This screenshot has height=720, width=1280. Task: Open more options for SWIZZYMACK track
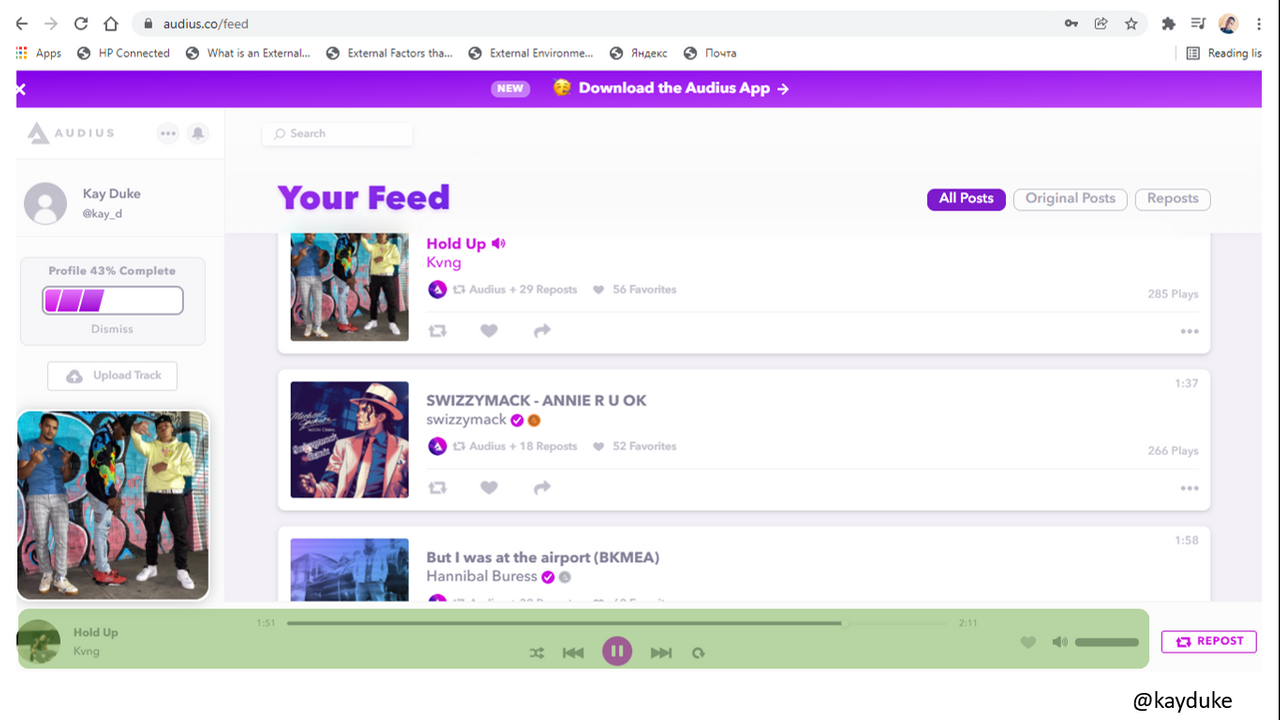pyautogui.click(x=1189, y=488)
